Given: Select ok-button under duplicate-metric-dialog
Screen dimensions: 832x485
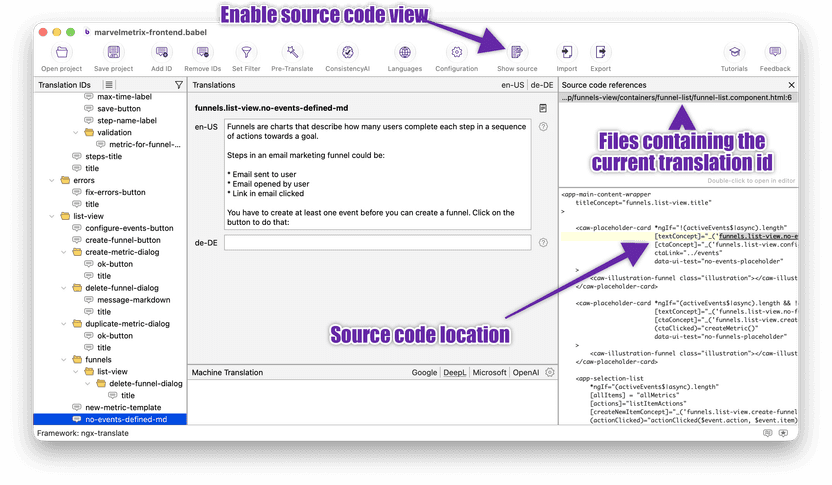Looking at the screenshot, I should 115,336.
